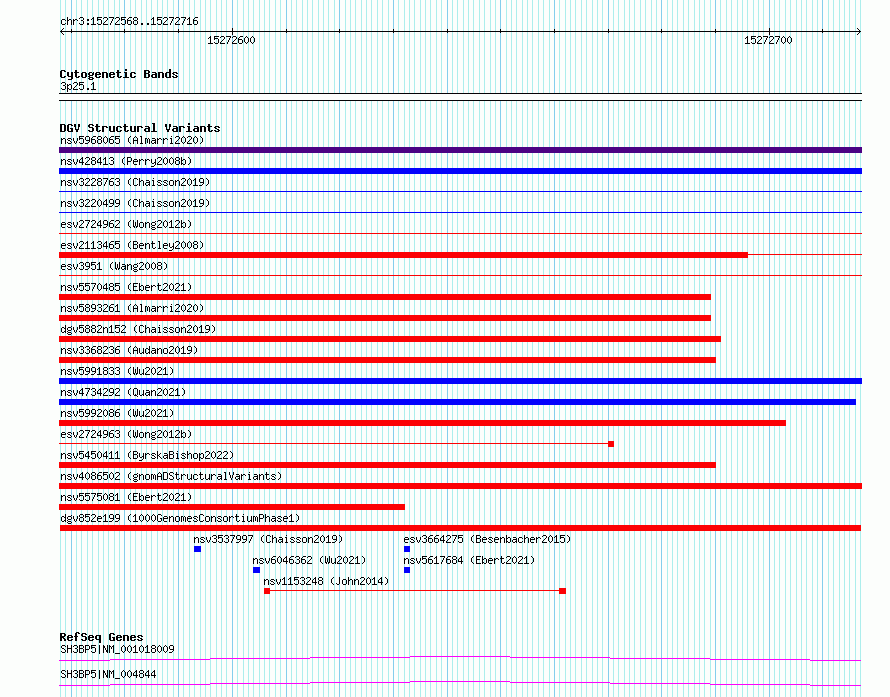Click the red nsv5570485 variant bar
This screenshot has height=697, width=890.
(385, 297)
